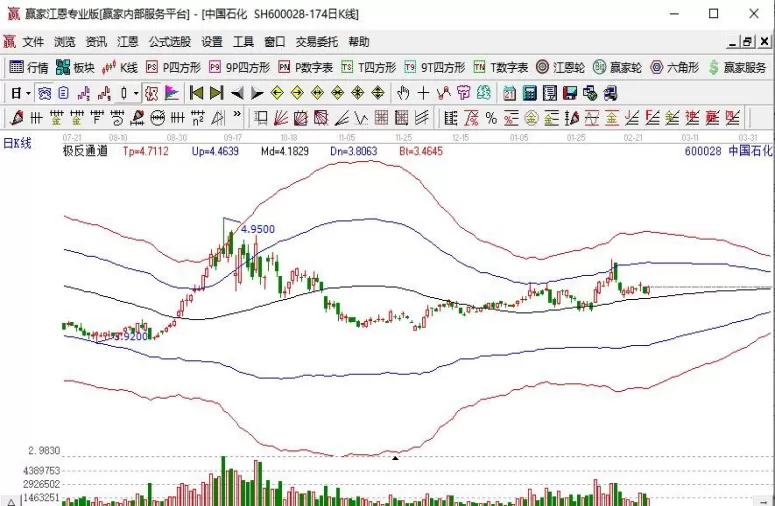Click the Bt=3.4645 value
Viewport: 775px width, 506px height.
tap(421, 151)
